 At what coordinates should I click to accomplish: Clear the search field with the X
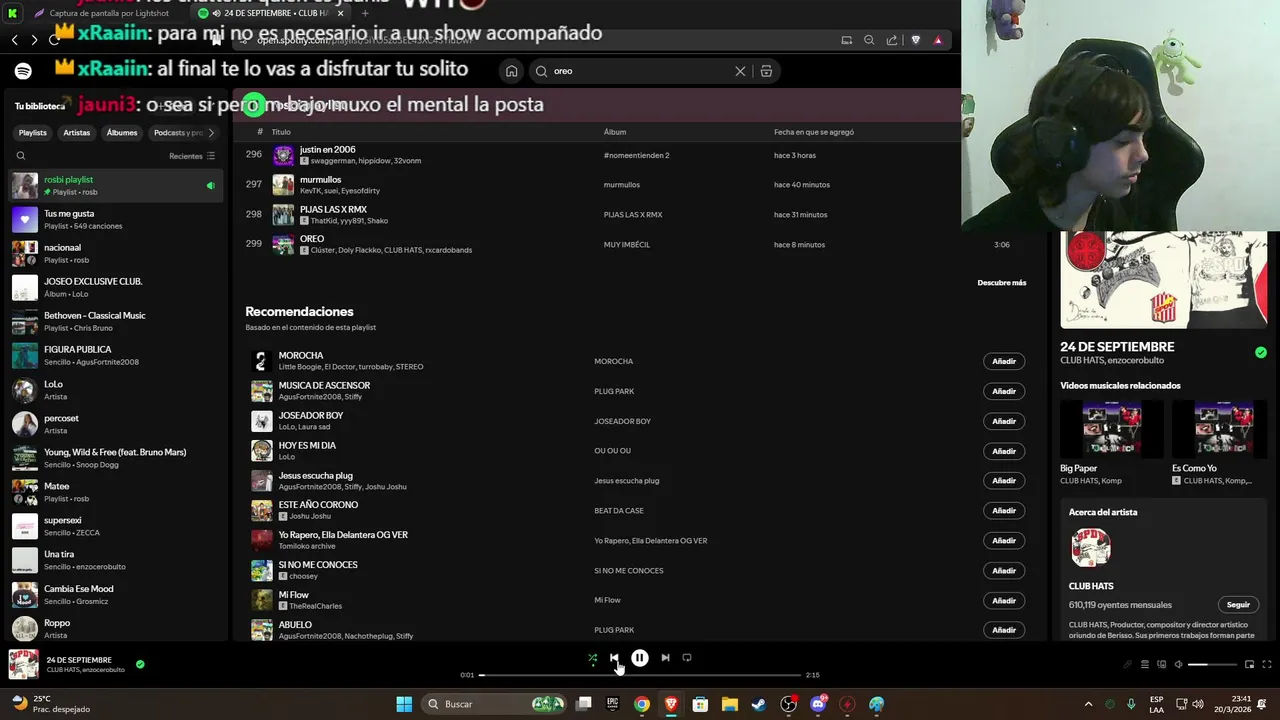740,71
